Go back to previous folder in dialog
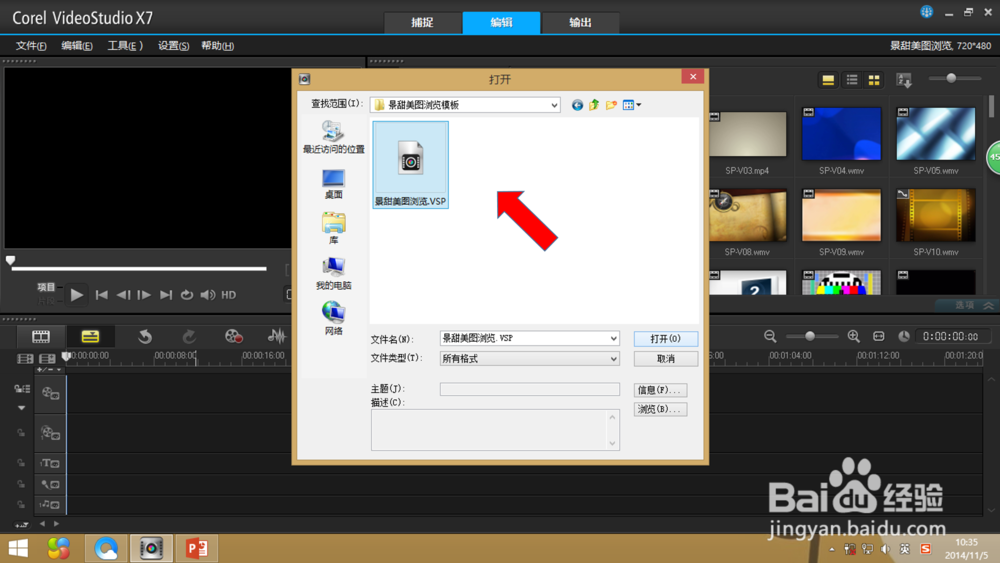Screen dimensions: 1000x563 [x=577, y=105]
